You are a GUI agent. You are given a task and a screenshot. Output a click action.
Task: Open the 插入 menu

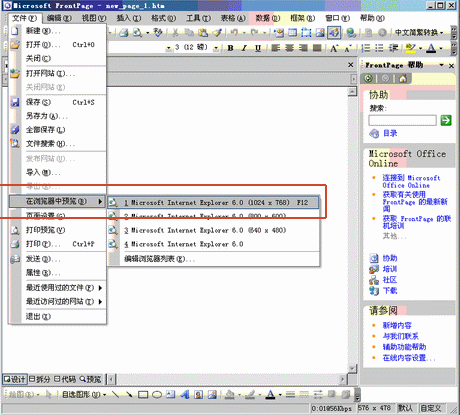pos(129,18)
